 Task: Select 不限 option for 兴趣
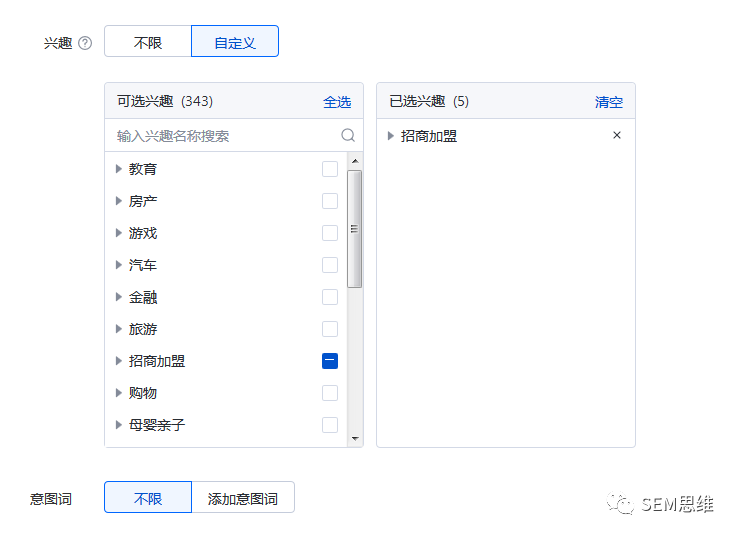click(148, 42)
